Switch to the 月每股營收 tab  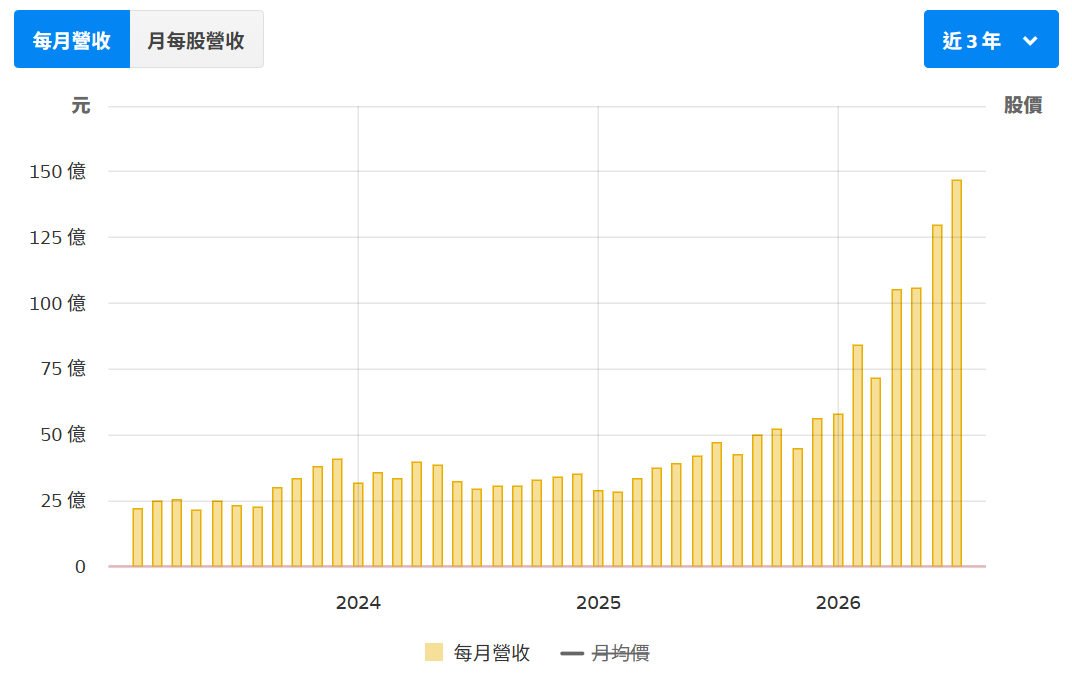pos(196,40)
